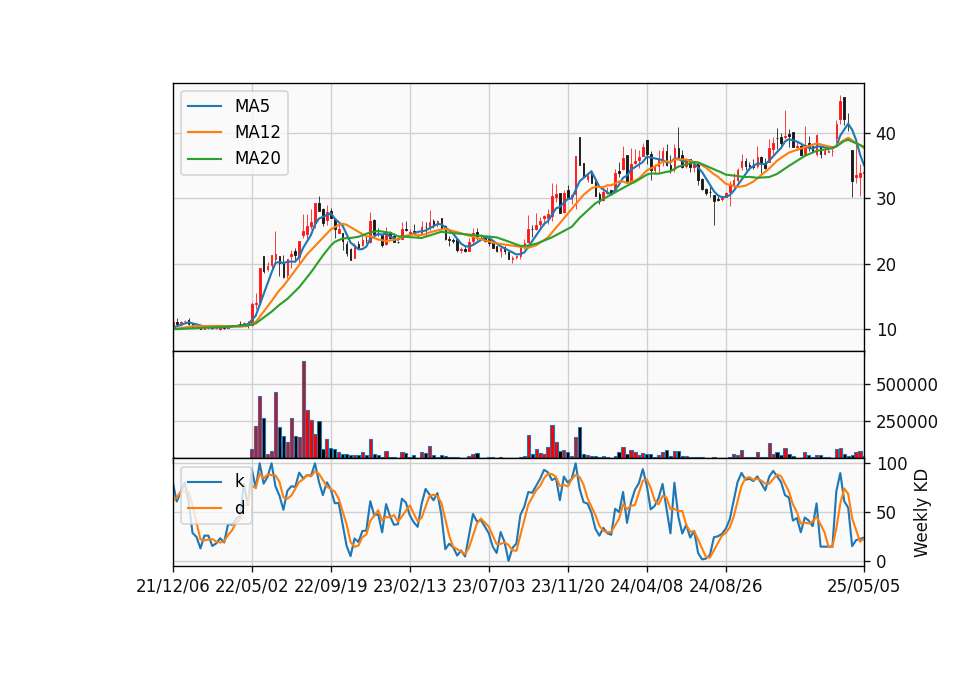The height and width of the screenshot is (690, 960).
Task: Click the price axis value 20
Action: click(886, 264)
